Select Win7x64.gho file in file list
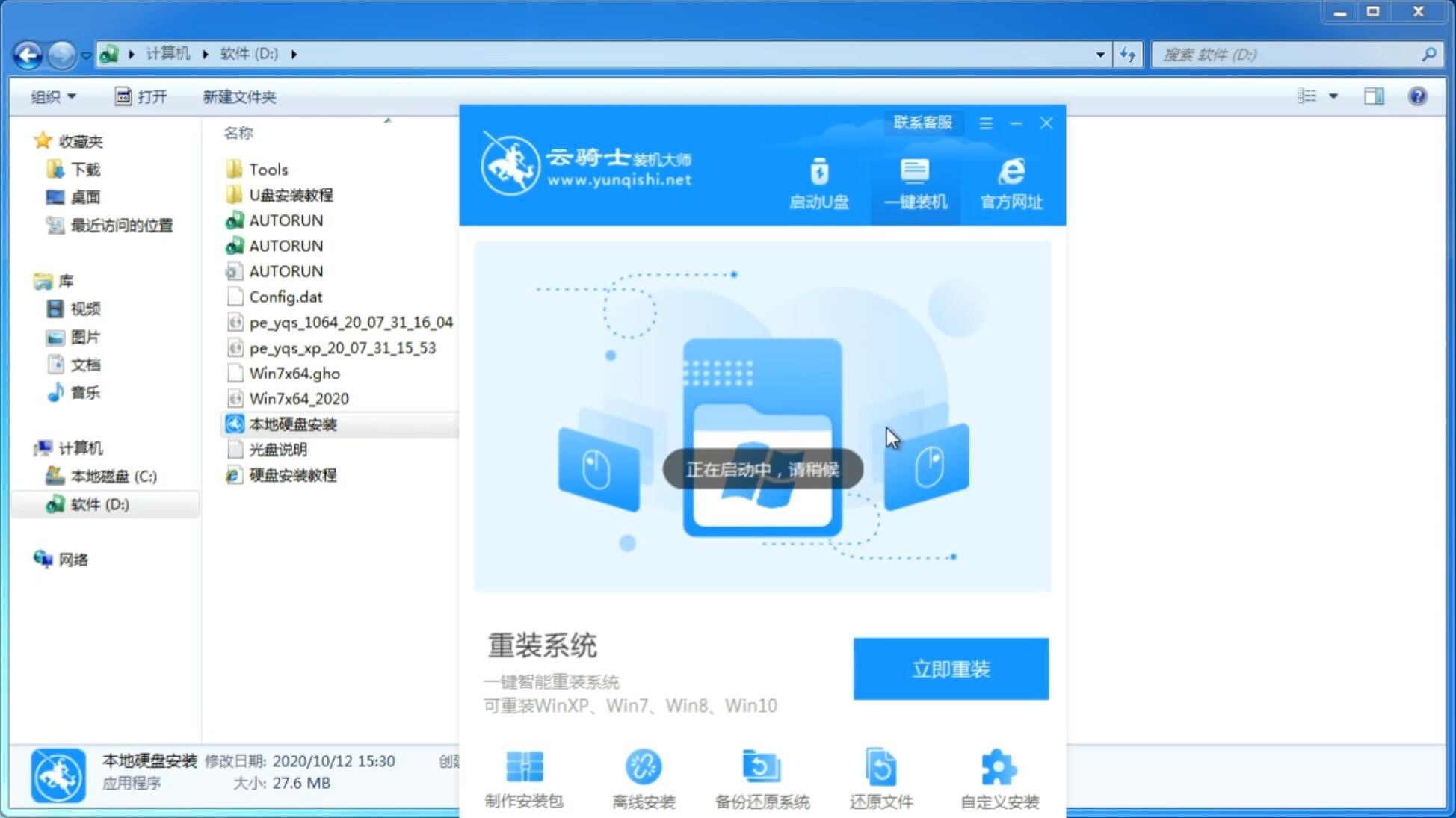Viewport: 1456px width, 818px height. click(295, 373)
